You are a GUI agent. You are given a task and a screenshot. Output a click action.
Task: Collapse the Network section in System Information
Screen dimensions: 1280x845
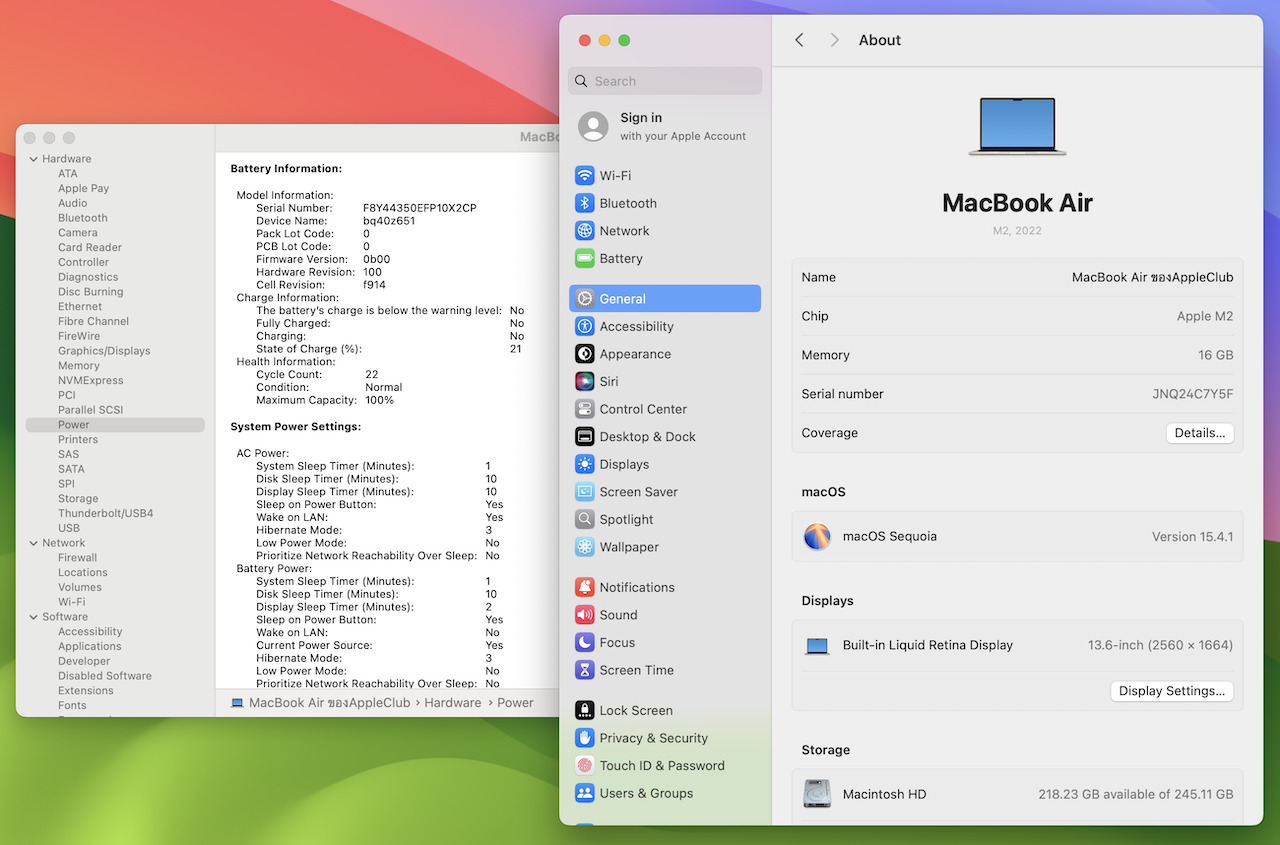click(33, 543)
